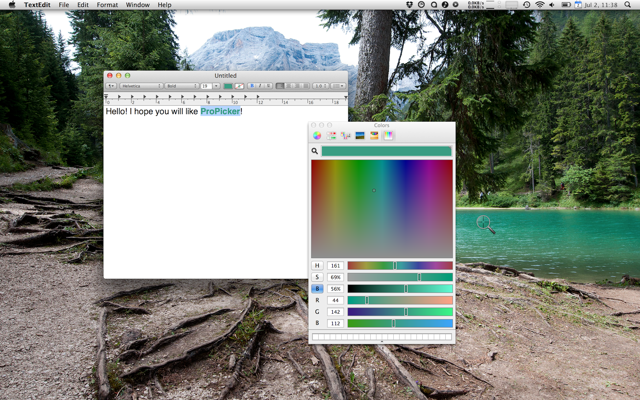
Task: Open the Apple menu
Action: click(x=12, y=5)
